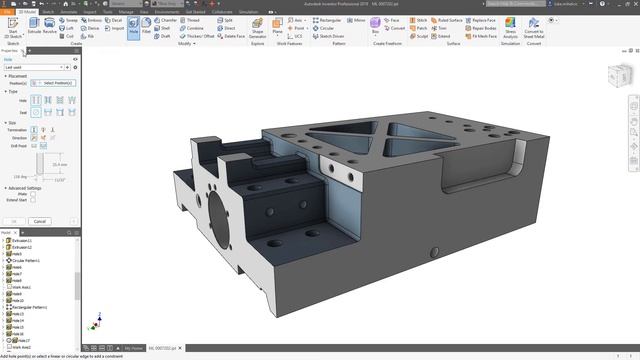This screenshot has width=640, height=360.
Task: Click Select Position(s) button
Action: point(53,83)
